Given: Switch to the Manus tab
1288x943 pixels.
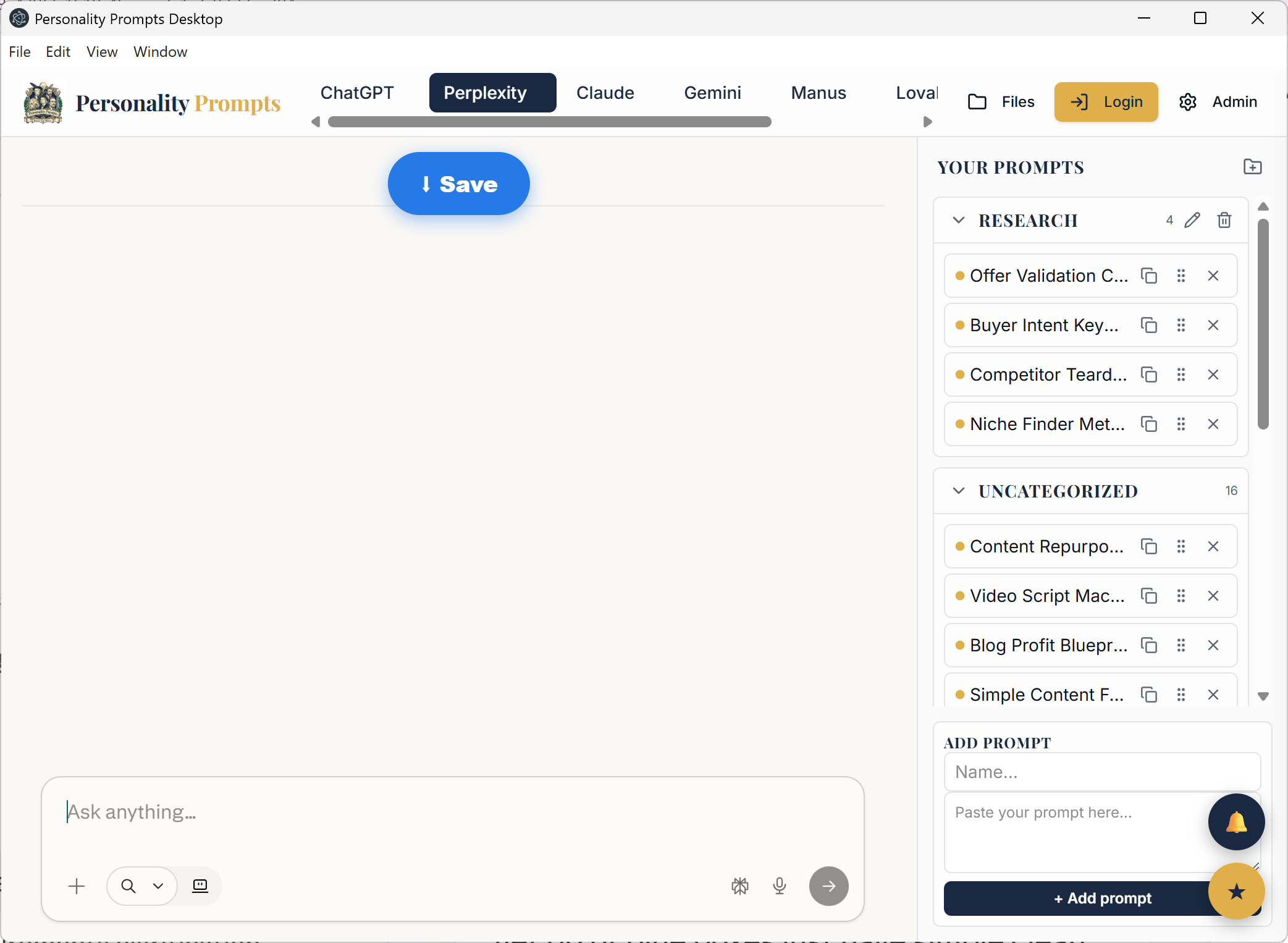Looking at the screenshot, I should tap(819, 93).
